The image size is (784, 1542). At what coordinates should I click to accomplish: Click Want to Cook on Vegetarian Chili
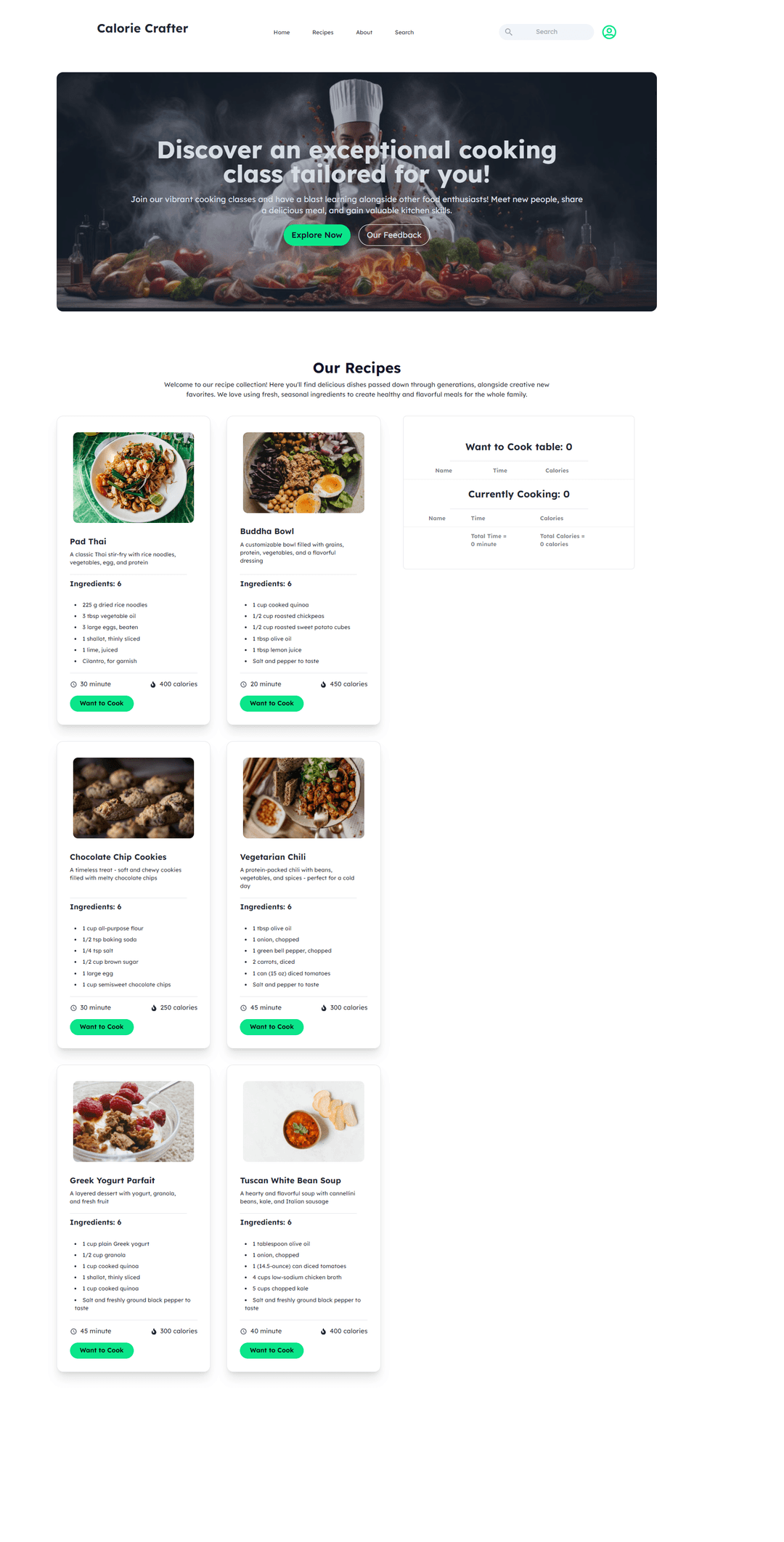[271, 1026]
